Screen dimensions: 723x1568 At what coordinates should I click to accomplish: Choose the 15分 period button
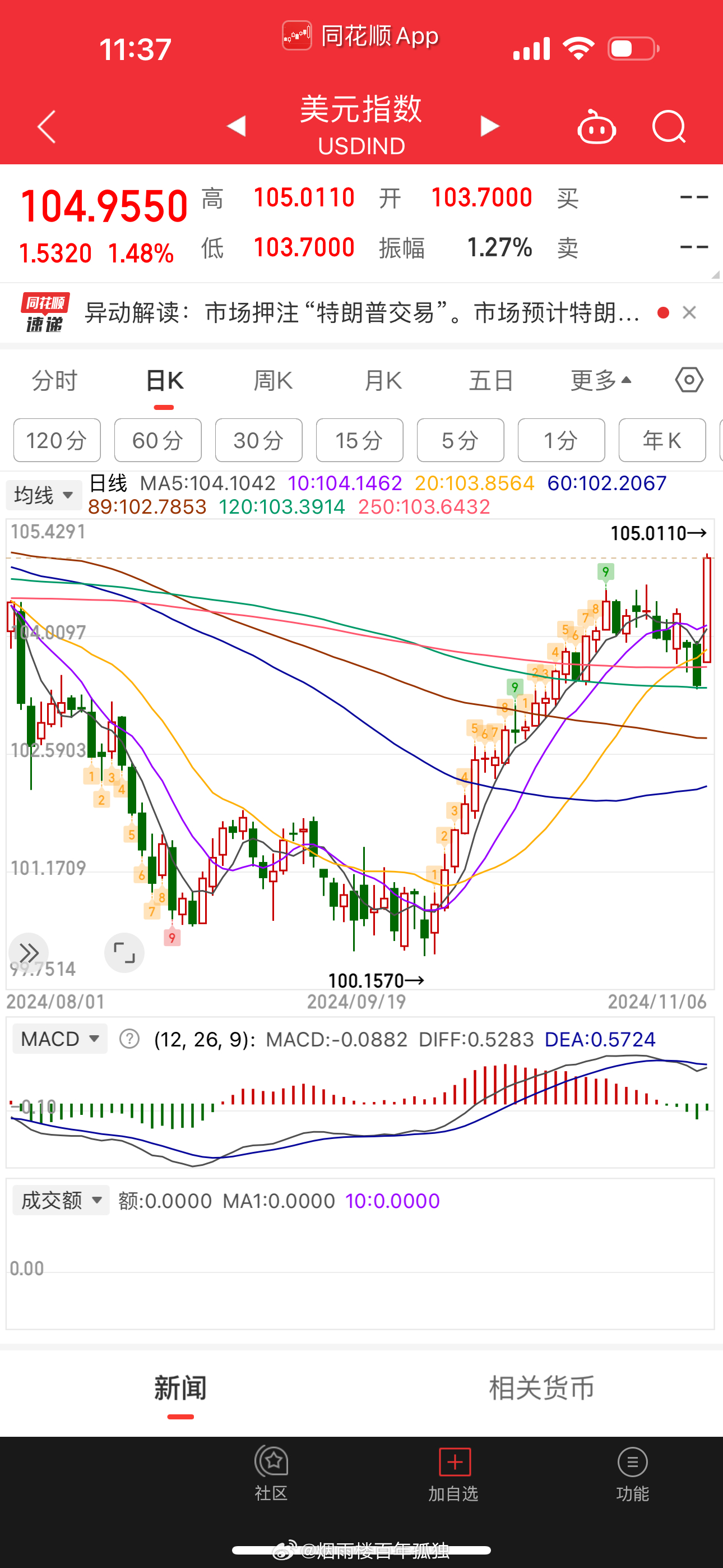click(360, 440)
